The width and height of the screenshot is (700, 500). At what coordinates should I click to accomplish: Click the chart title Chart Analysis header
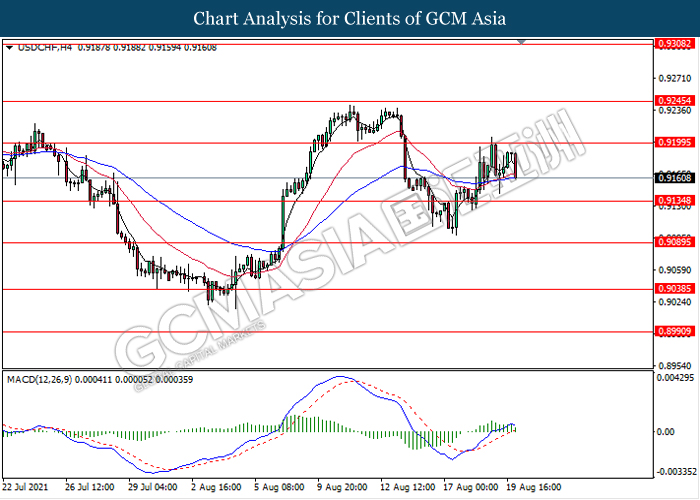pos(350,19)
